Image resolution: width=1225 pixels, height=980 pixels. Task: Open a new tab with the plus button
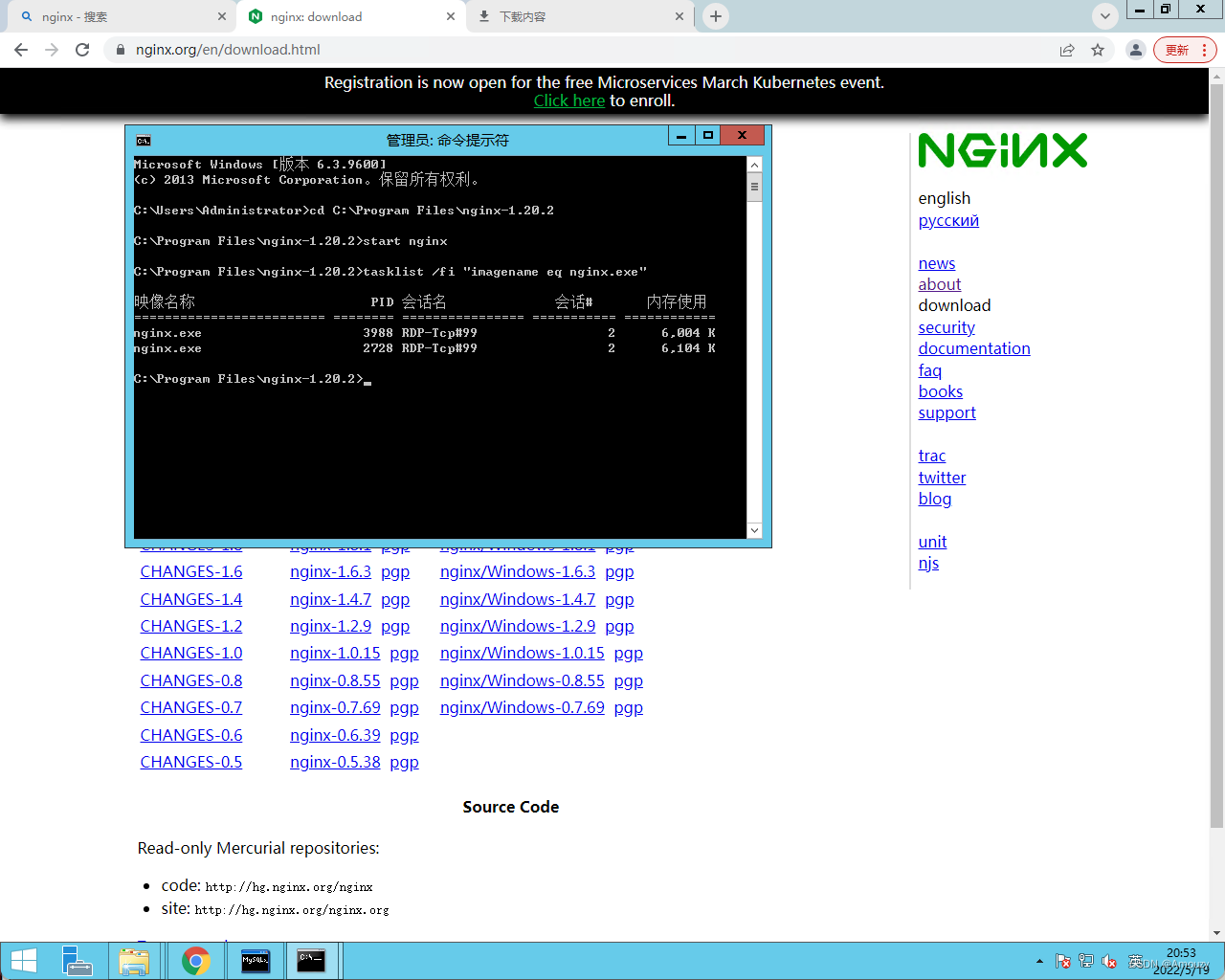(x=715, y=16)
